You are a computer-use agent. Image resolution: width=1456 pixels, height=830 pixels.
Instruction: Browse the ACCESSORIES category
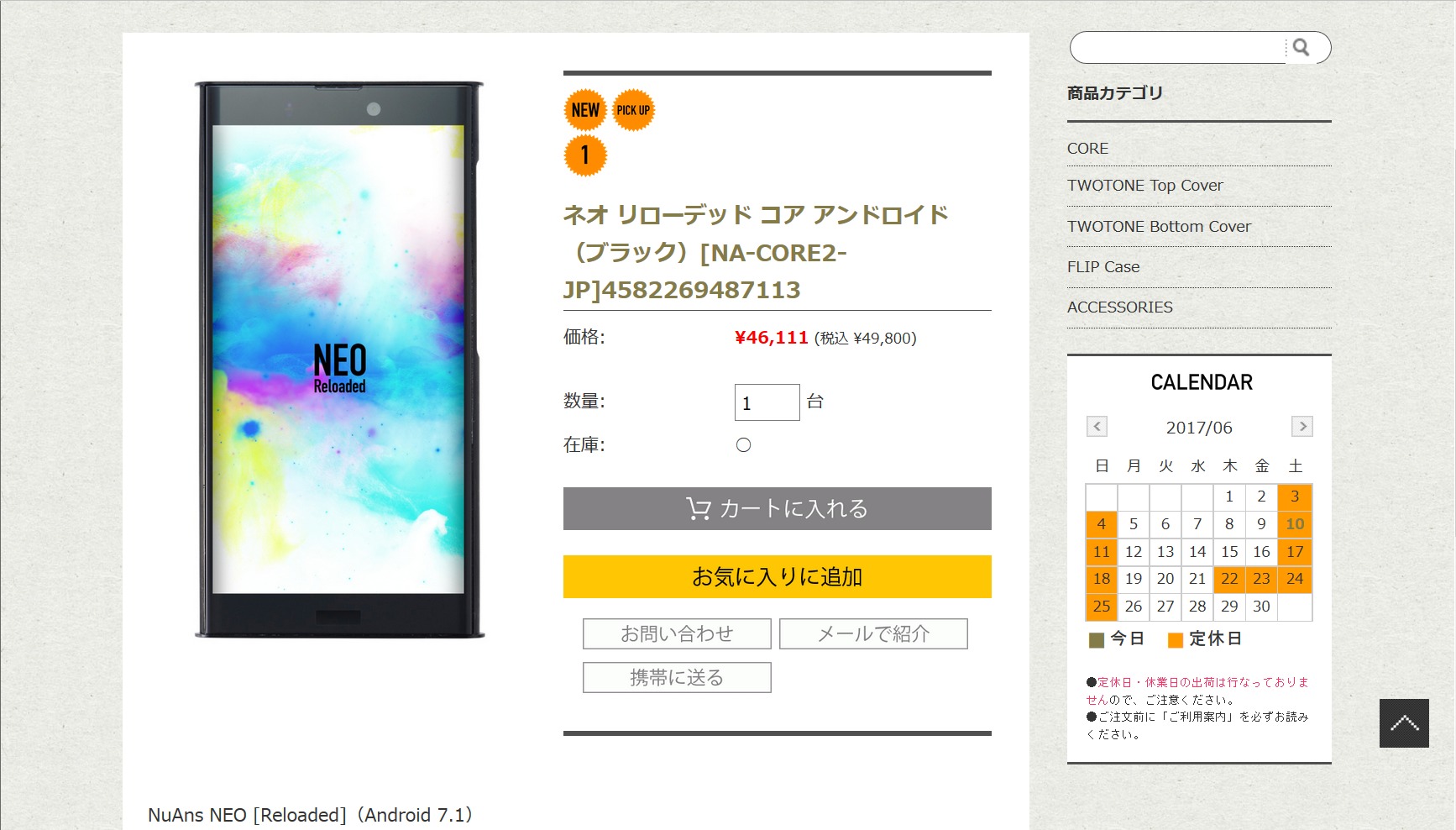click(x=1119, y=307)
